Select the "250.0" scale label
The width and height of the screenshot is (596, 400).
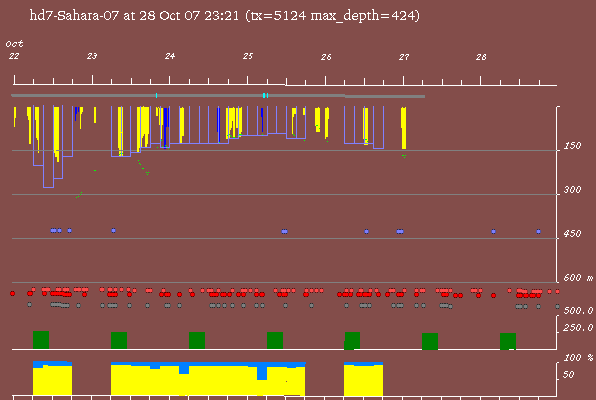578,328
